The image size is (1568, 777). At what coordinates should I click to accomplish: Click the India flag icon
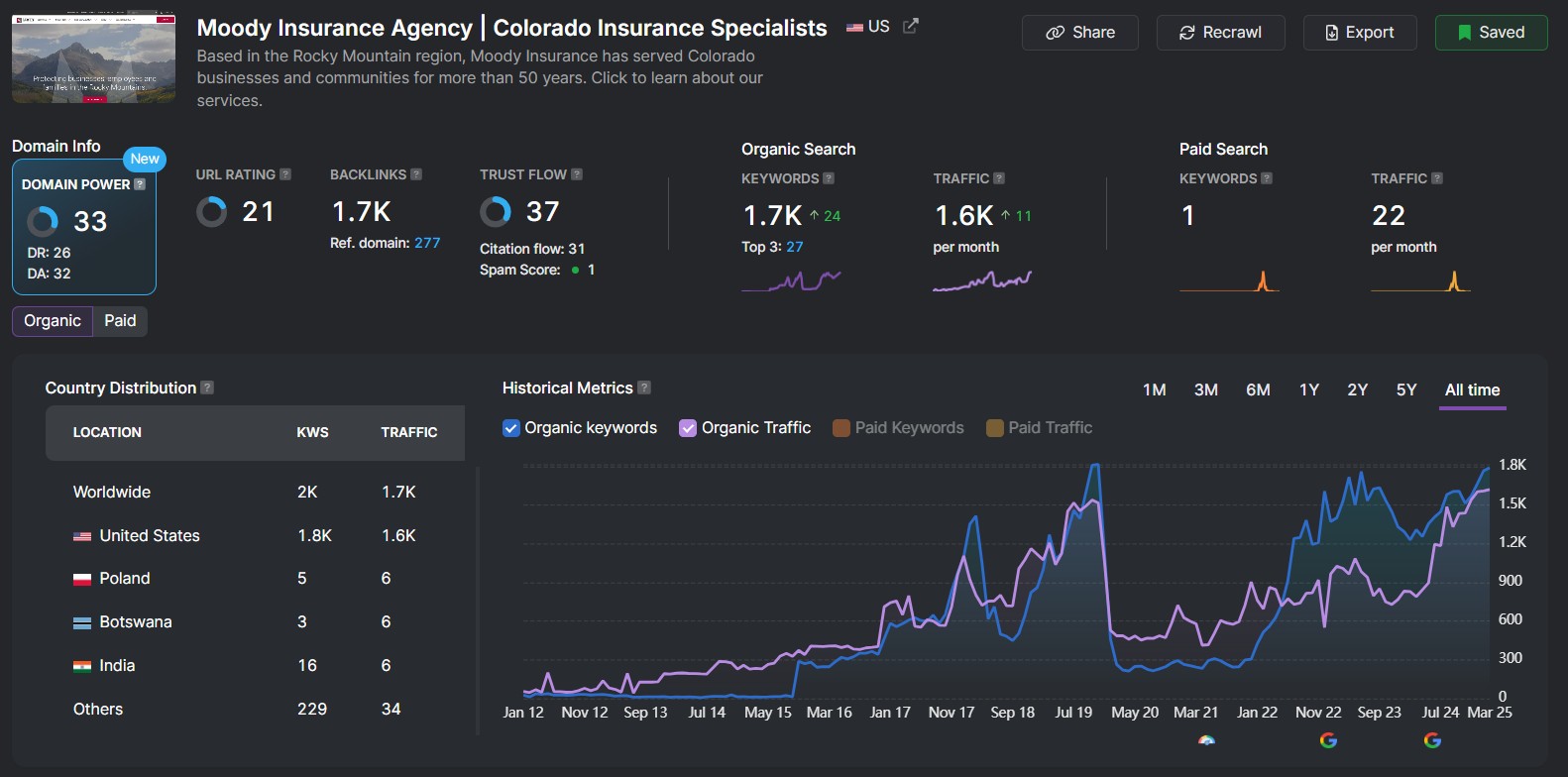82,666
